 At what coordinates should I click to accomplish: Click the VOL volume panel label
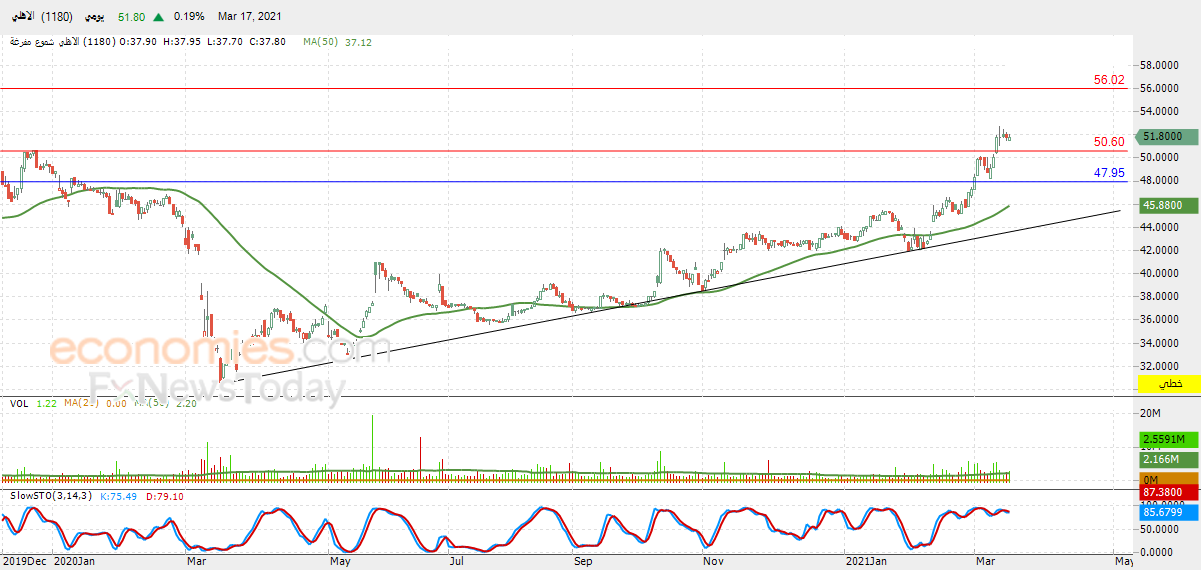(19, 403)
